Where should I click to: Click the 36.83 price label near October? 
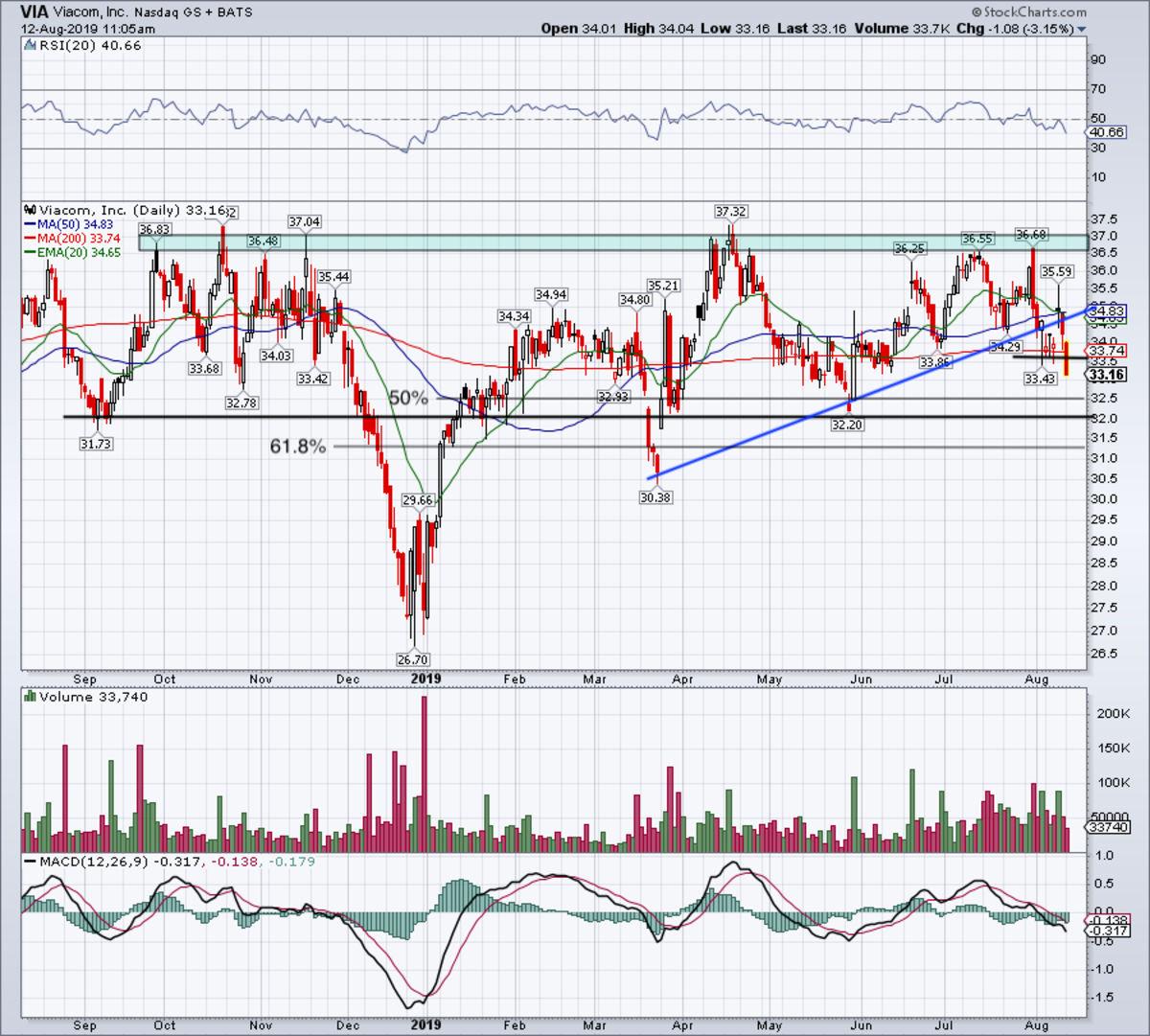(154, 229)
